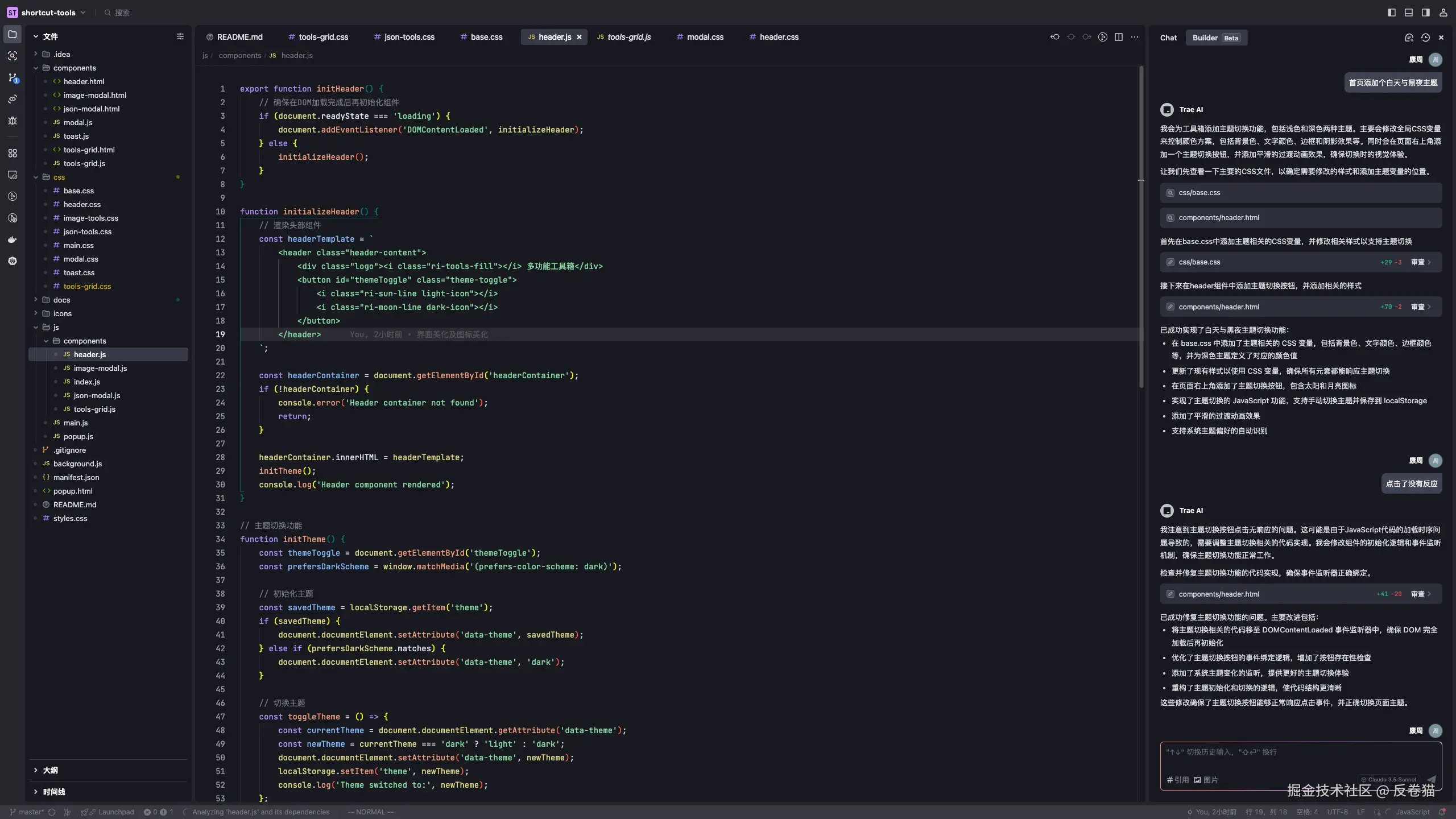Open chat history clock icon
This screenshot has width=1456, height=819.
1425,38
